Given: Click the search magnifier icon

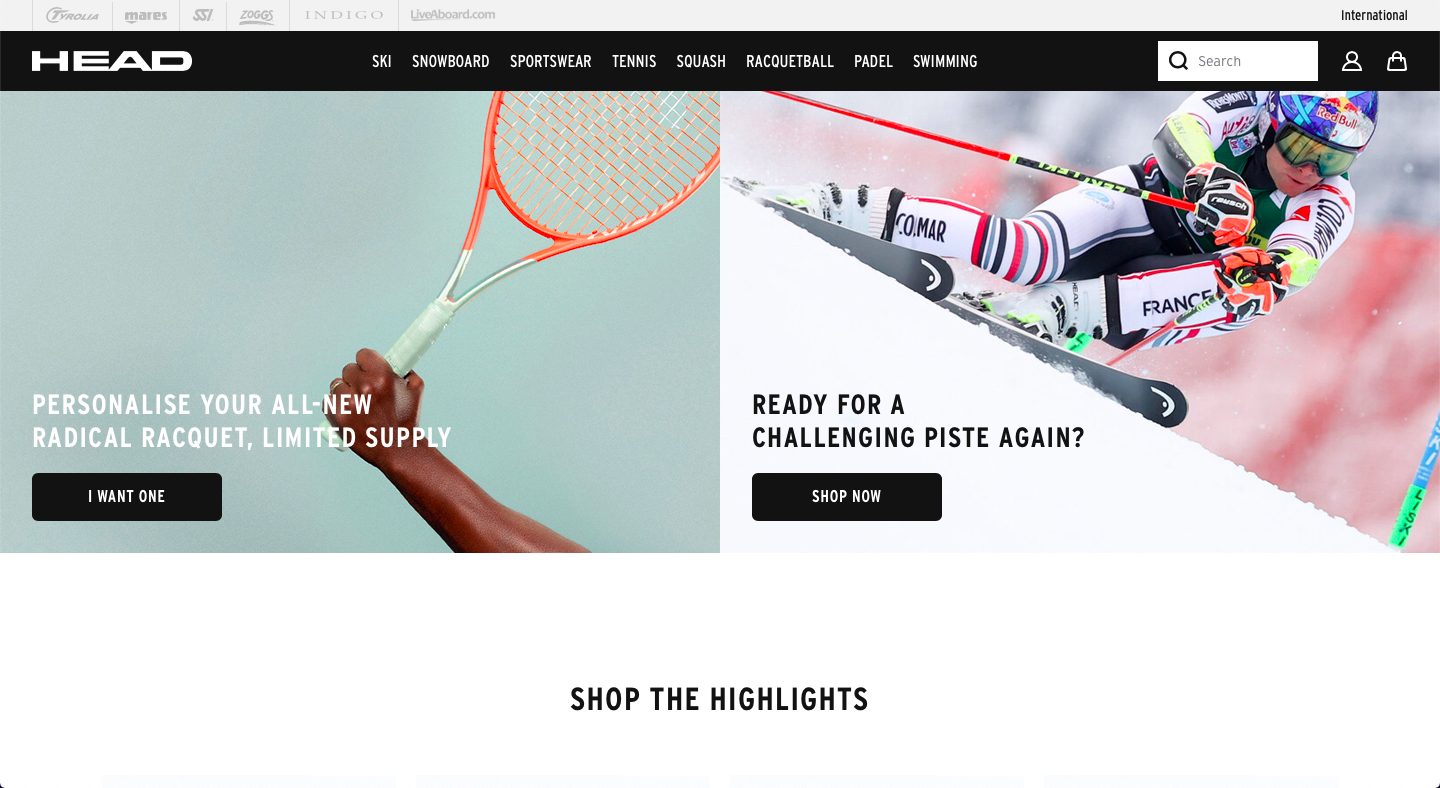Looking at the screenshot, I should [x=1179, y=61].
